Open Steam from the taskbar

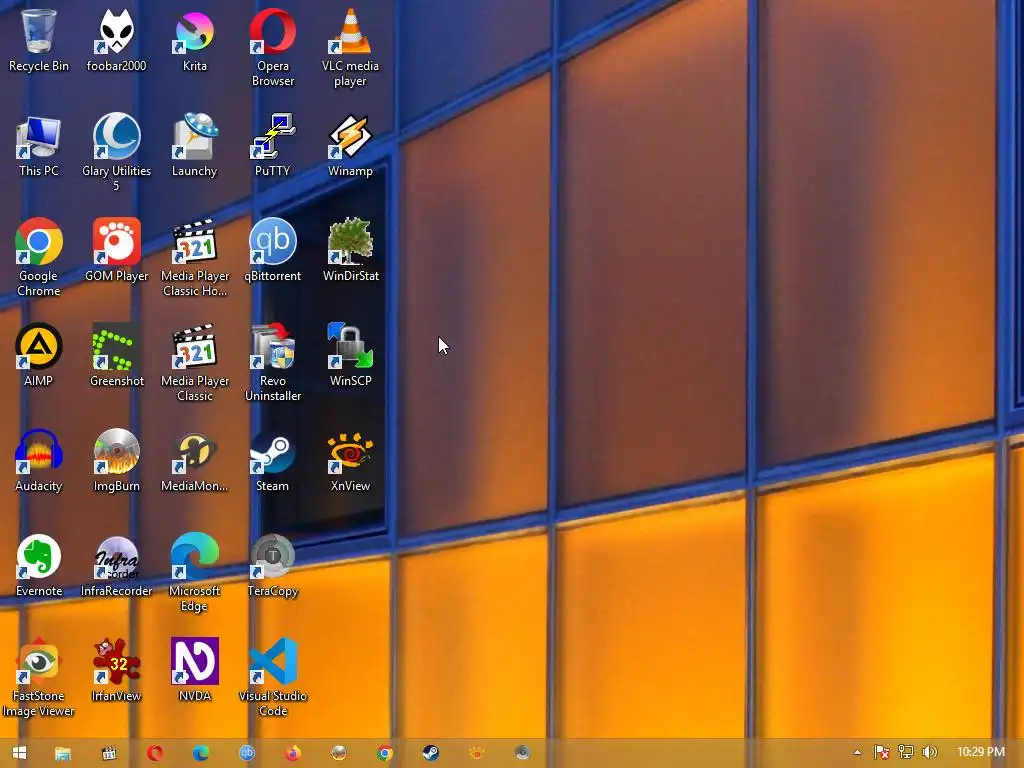coord(430,753)
